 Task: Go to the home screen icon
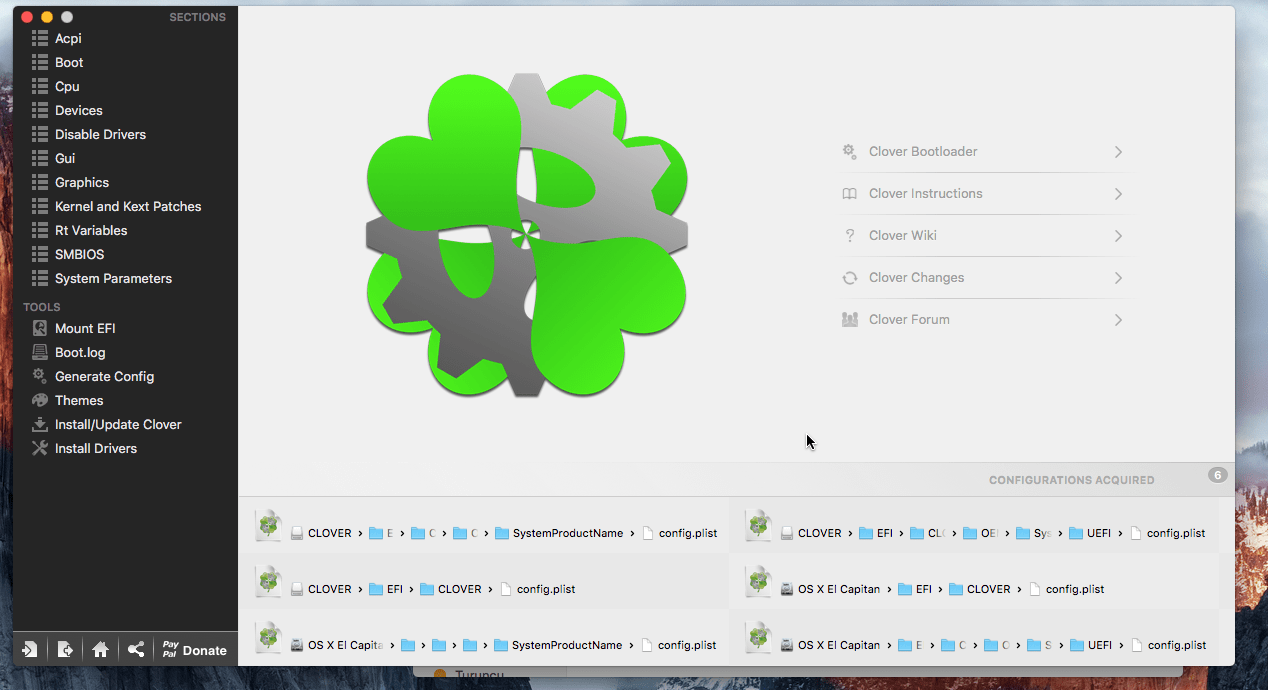[100, 650]
